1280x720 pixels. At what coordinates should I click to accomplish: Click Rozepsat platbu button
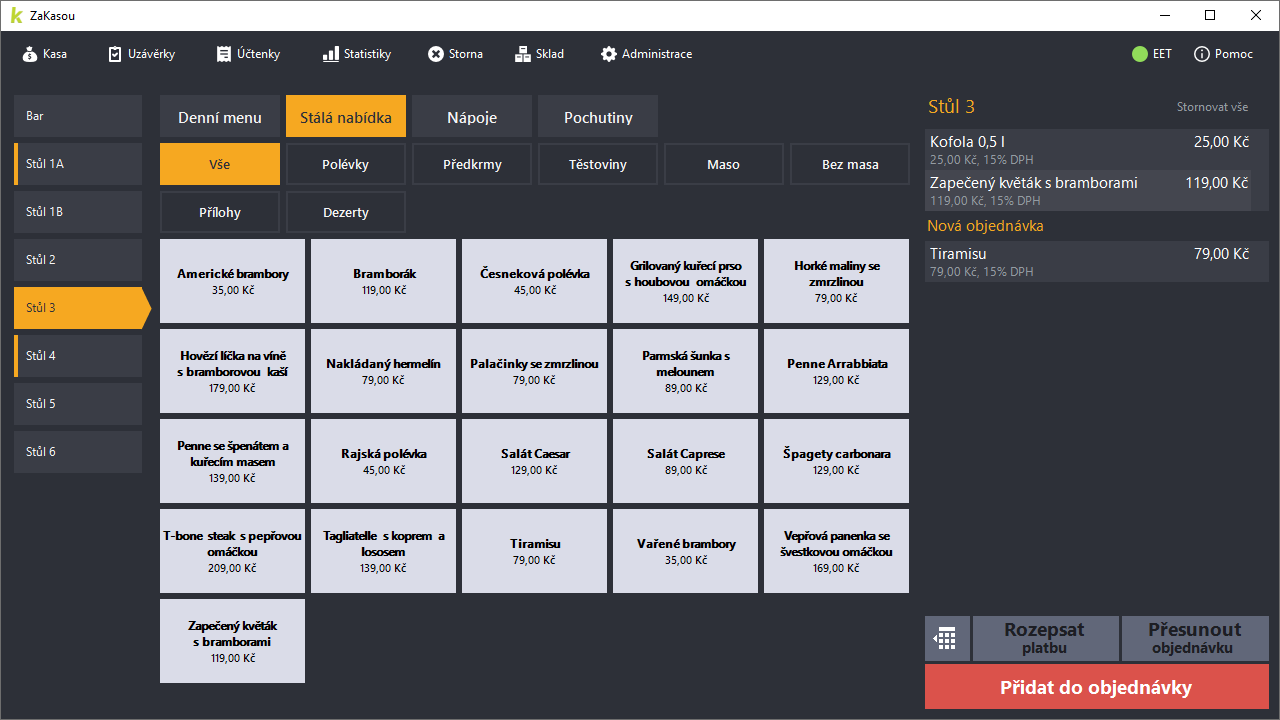coord(1044,638)
